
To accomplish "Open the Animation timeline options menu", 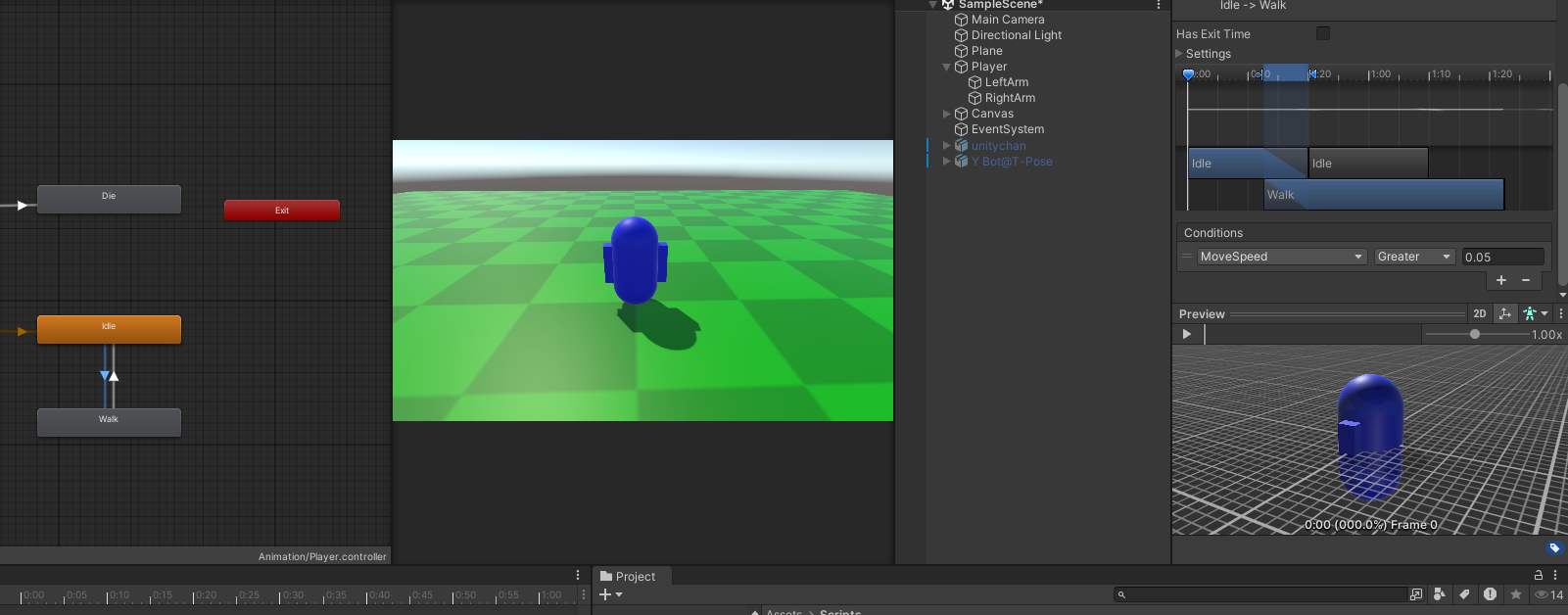I will coord(578,576).
